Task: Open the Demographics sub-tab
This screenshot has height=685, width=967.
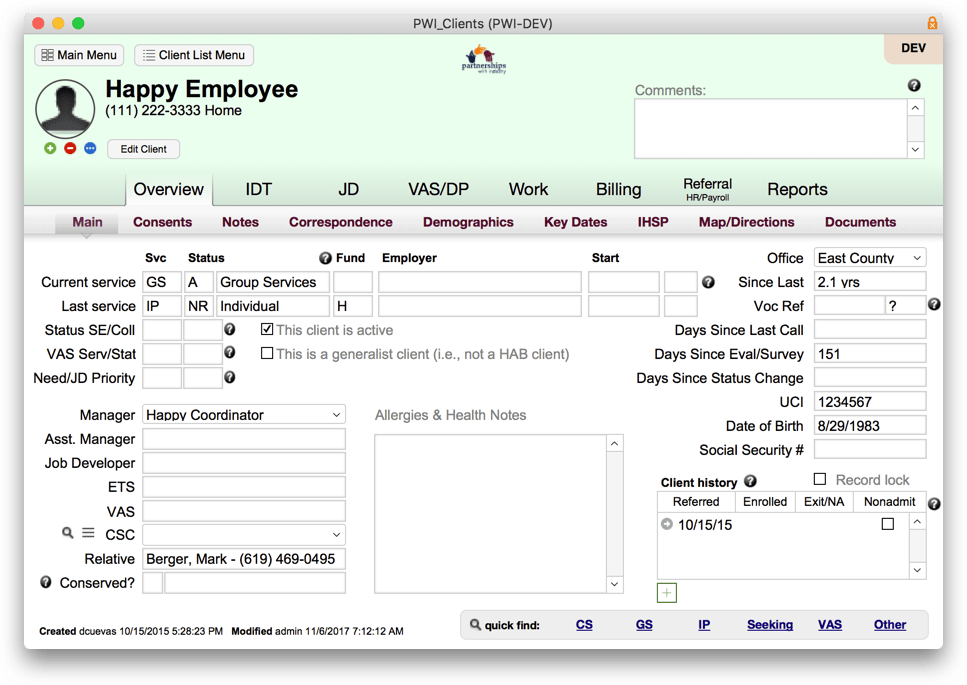Action: coord(468,221)
